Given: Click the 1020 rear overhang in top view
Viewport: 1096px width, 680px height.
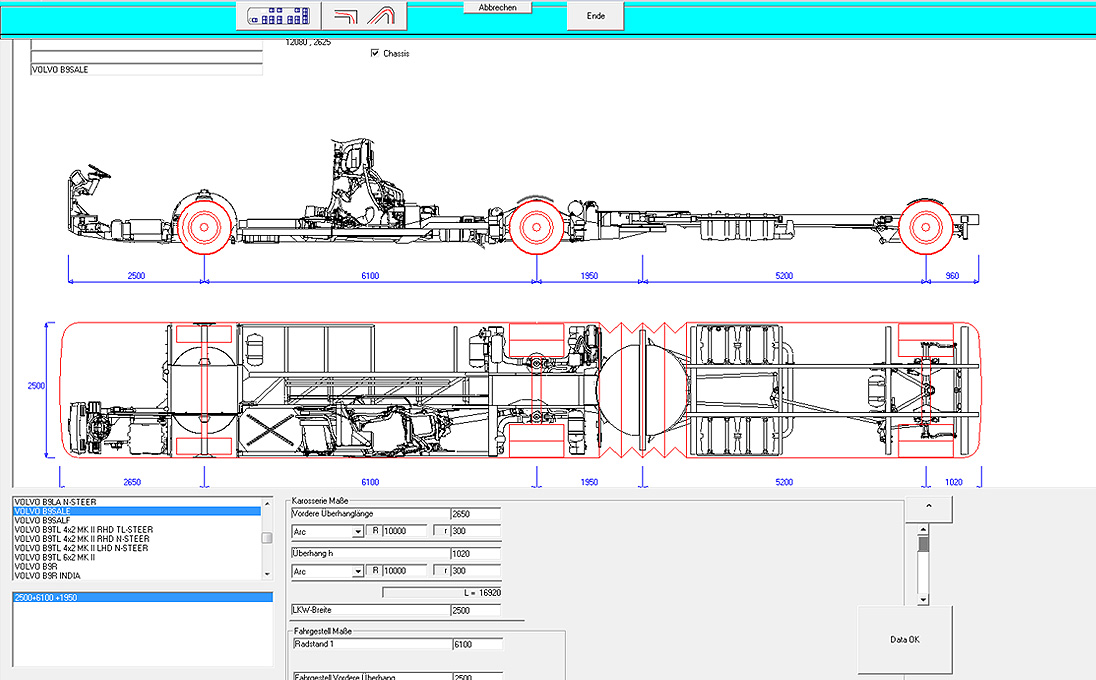Looking at the screenshot, I should (x=953, y=482).
